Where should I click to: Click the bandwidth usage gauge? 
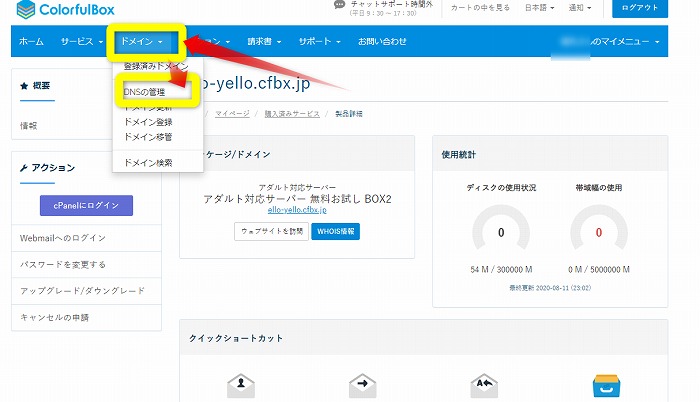[x=599, y=231]
